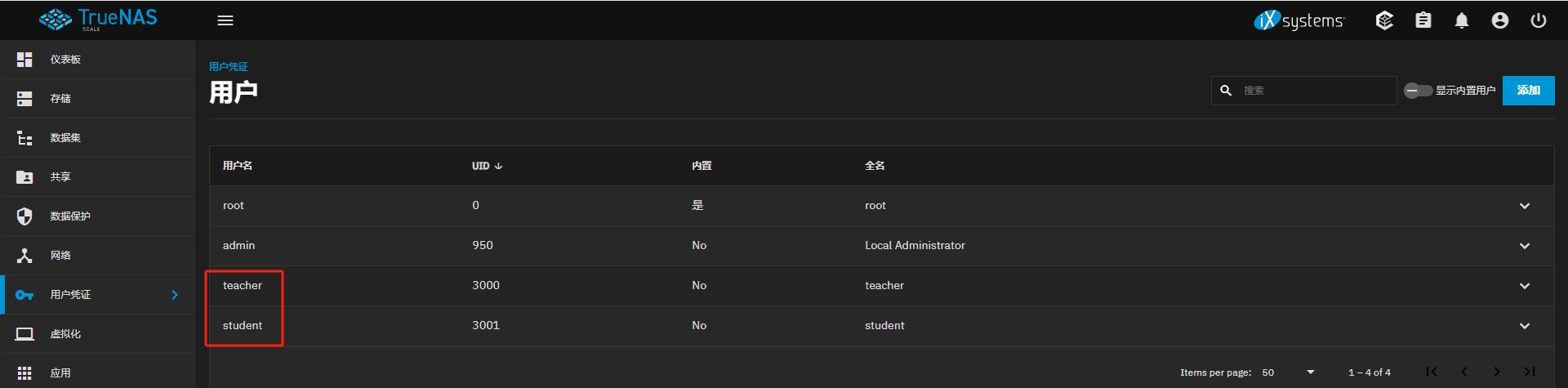
Task: Click the 用户凭证 breadcrumb link
Action: (229, 67)
